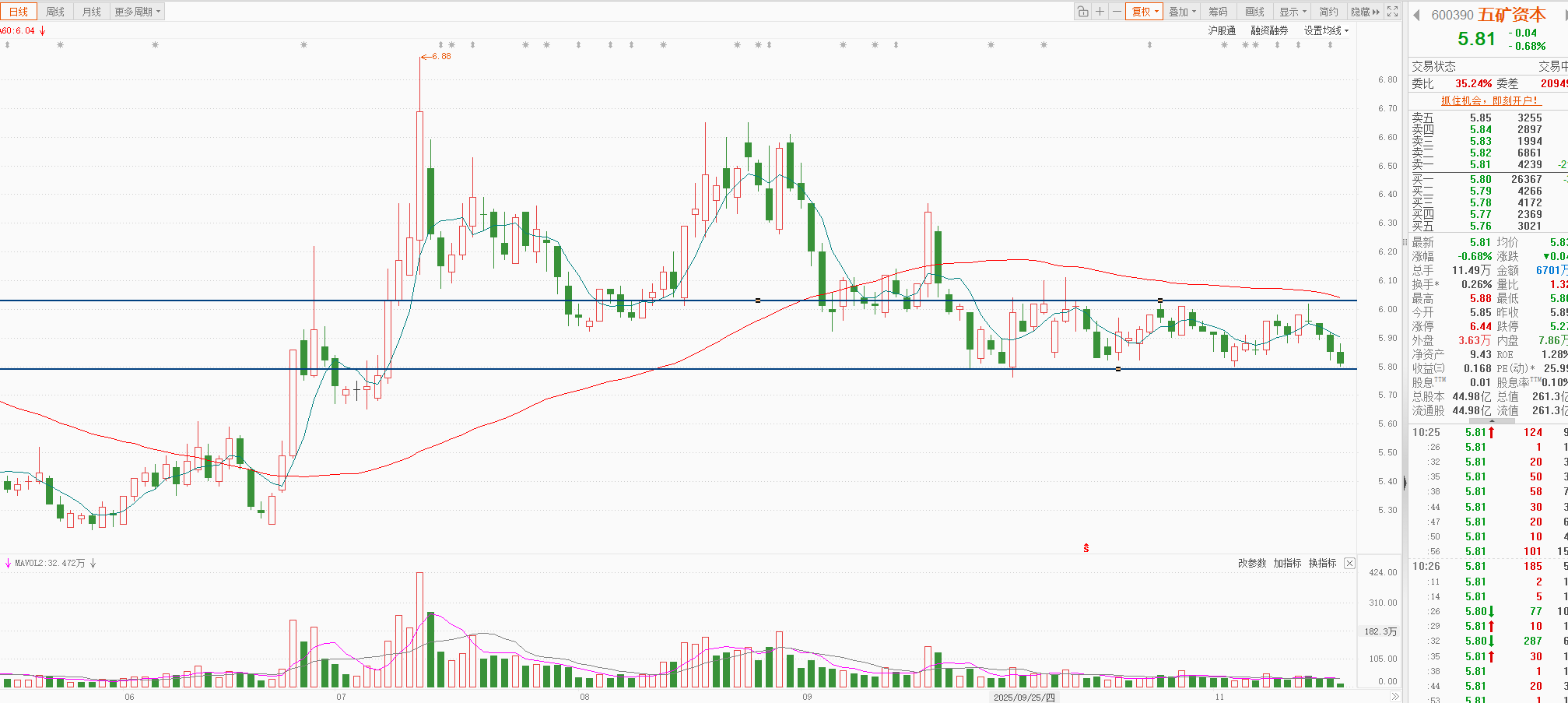This screenshot has height=703, width=1568.
Task: Zoom in chart with plus icon
Action: [x=1100, y=12]
